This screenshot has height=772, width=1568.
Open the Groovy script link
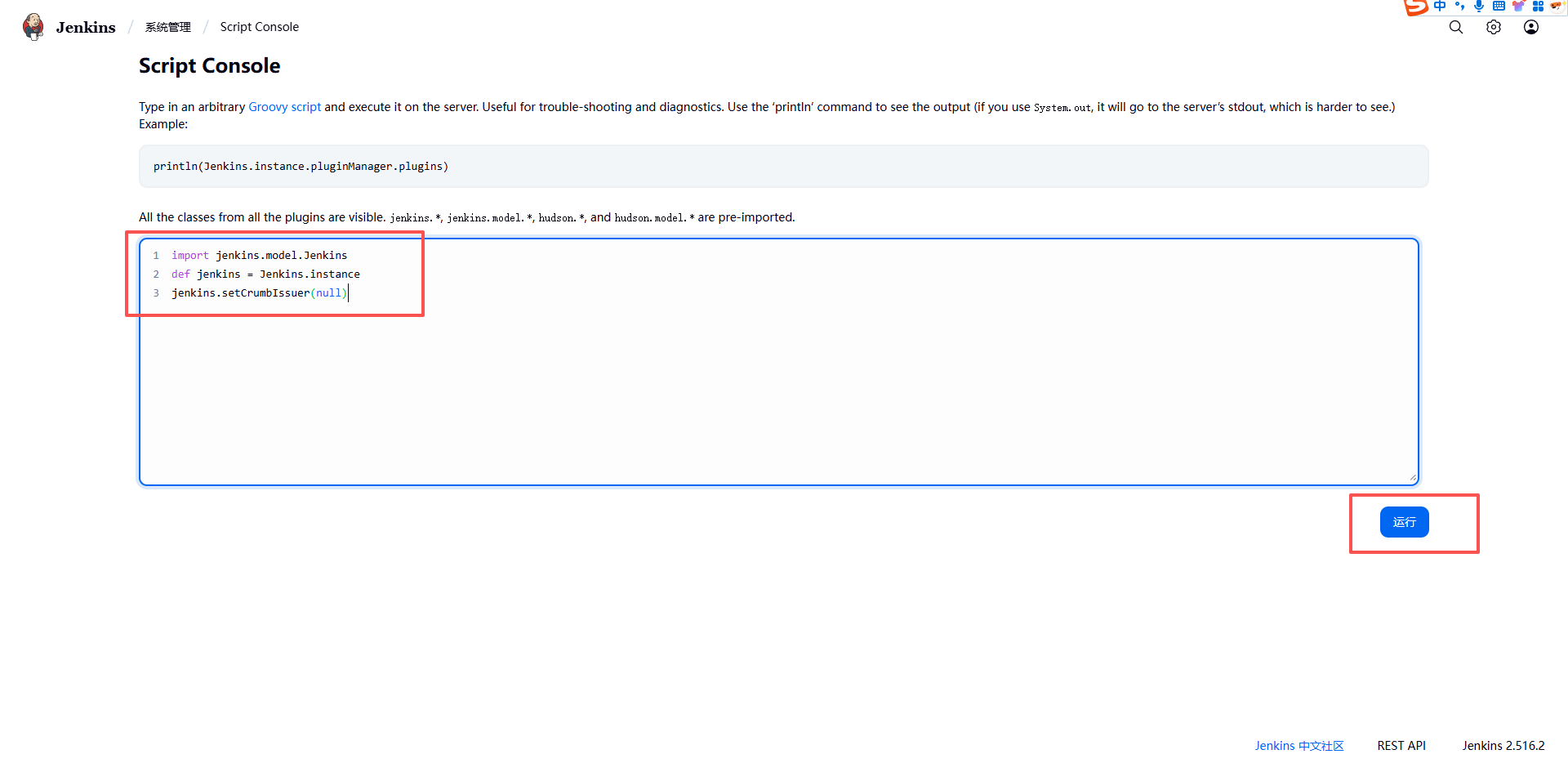(x=284, y=107)
